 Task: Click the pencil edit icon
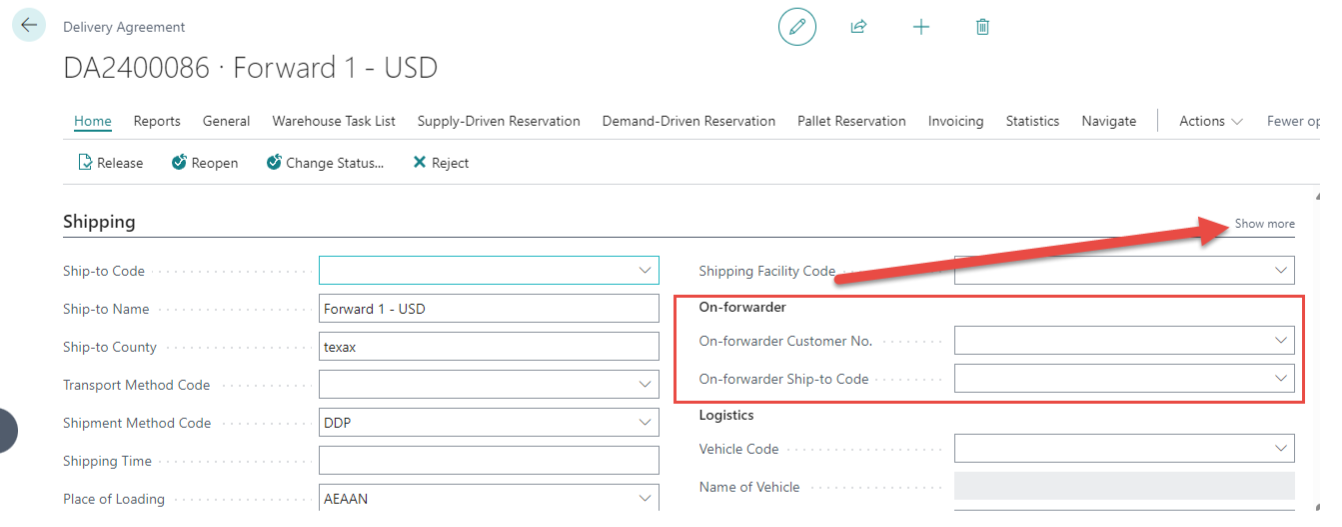(797, 27)
